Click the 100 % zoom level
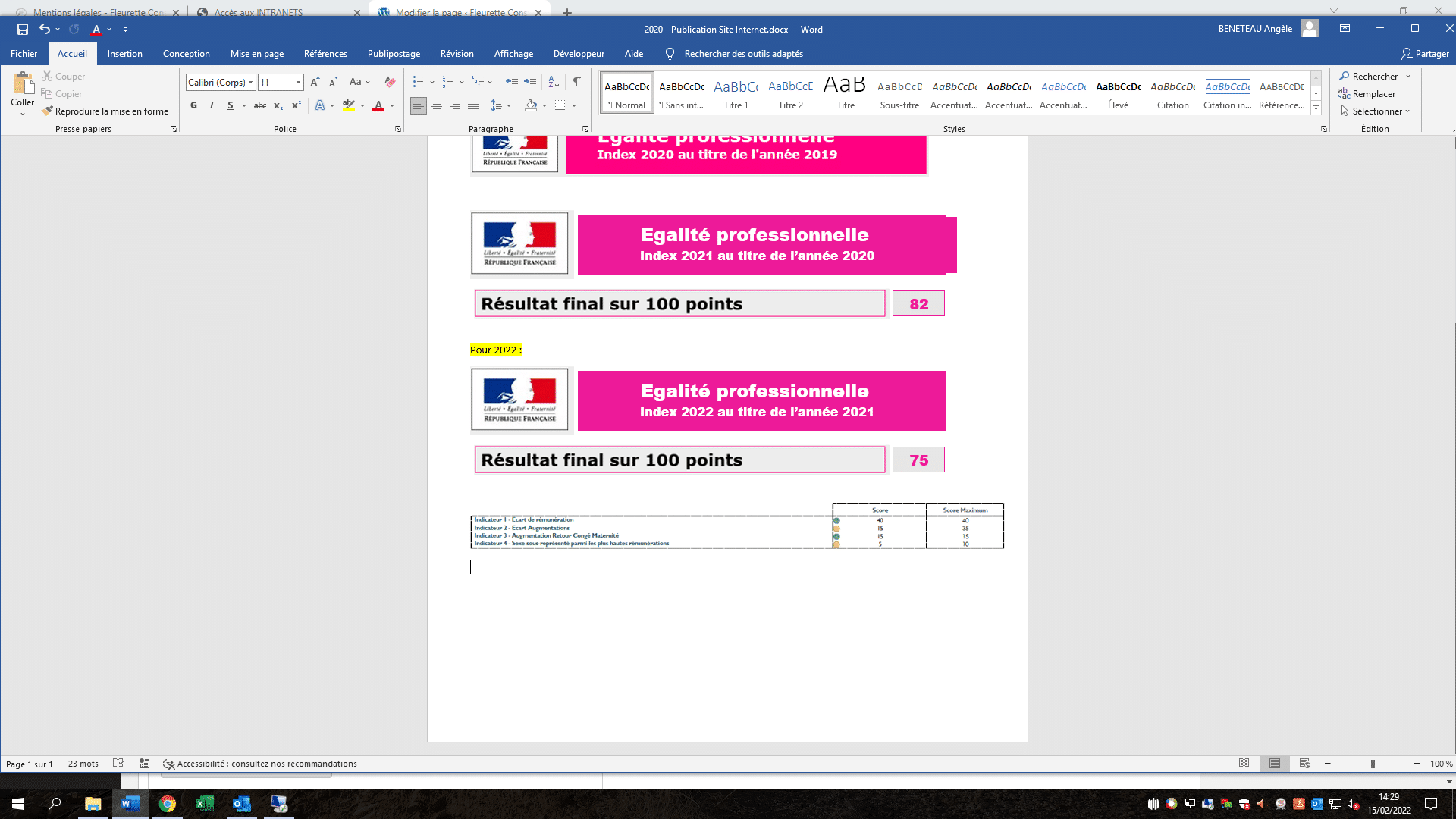The width and height of the screenshot is (1456, 819). [1441, 764]
